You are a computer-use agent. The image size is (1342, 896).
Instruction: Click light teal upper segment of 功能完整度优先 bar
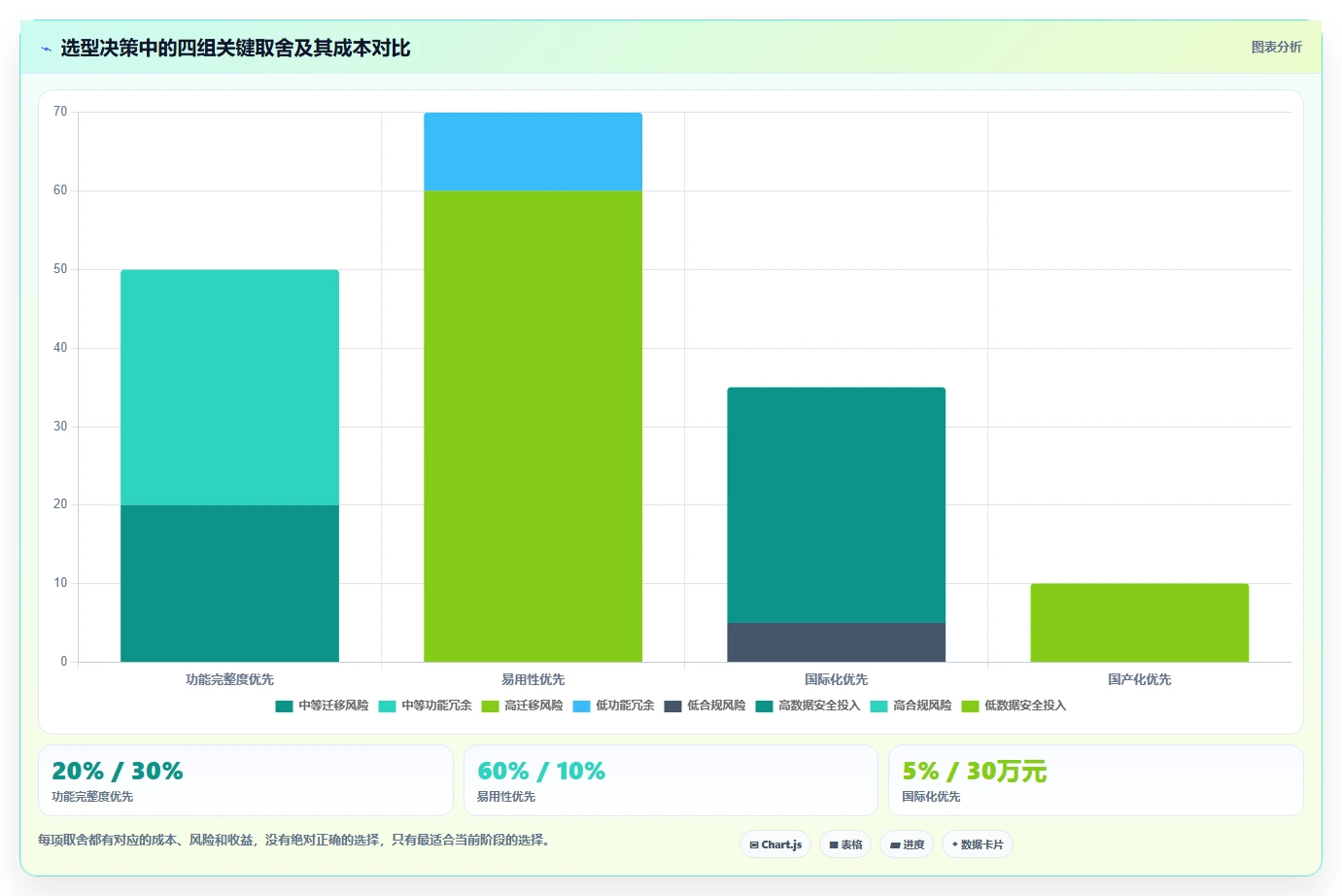click(229, 387)
